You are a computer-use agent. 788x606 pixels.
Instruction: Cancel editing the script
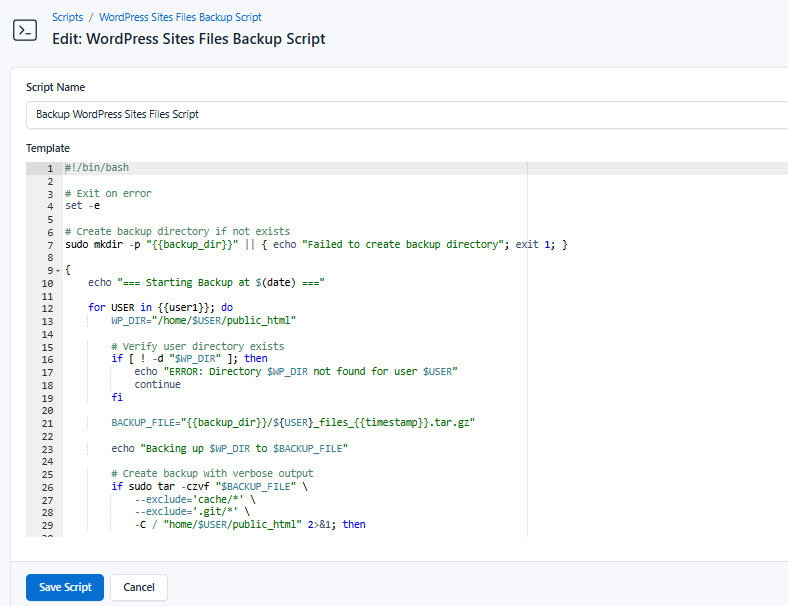(x=139, y=587)
